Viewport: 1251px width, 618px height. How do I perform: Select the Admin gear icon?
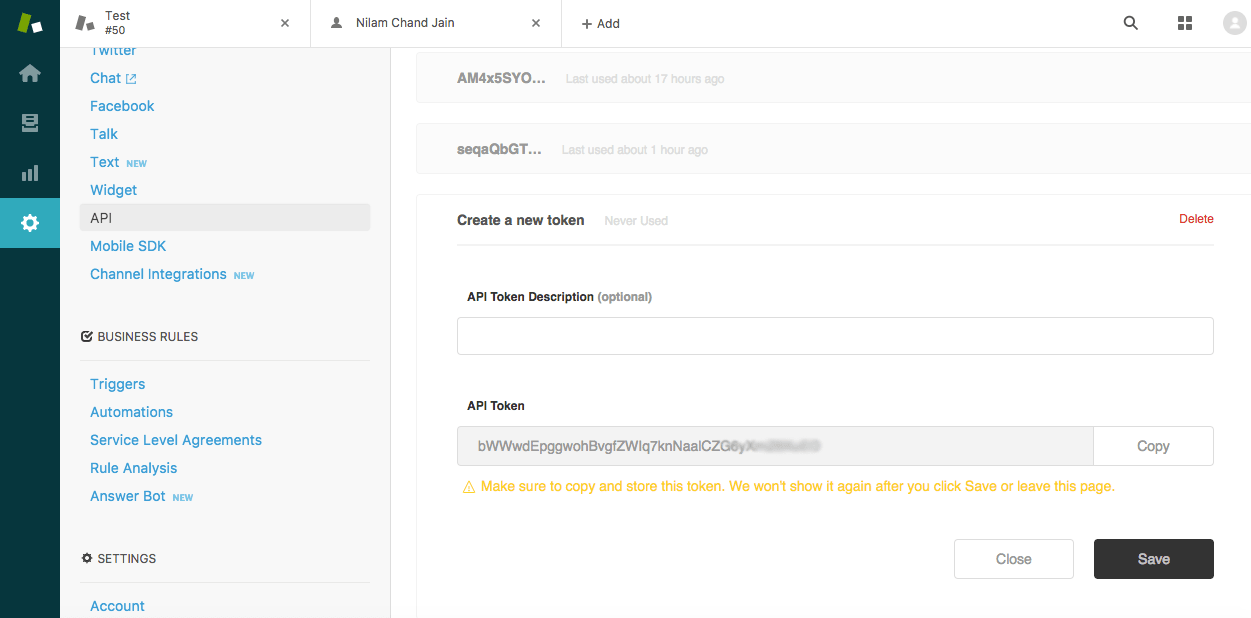(x=30, y=223)
